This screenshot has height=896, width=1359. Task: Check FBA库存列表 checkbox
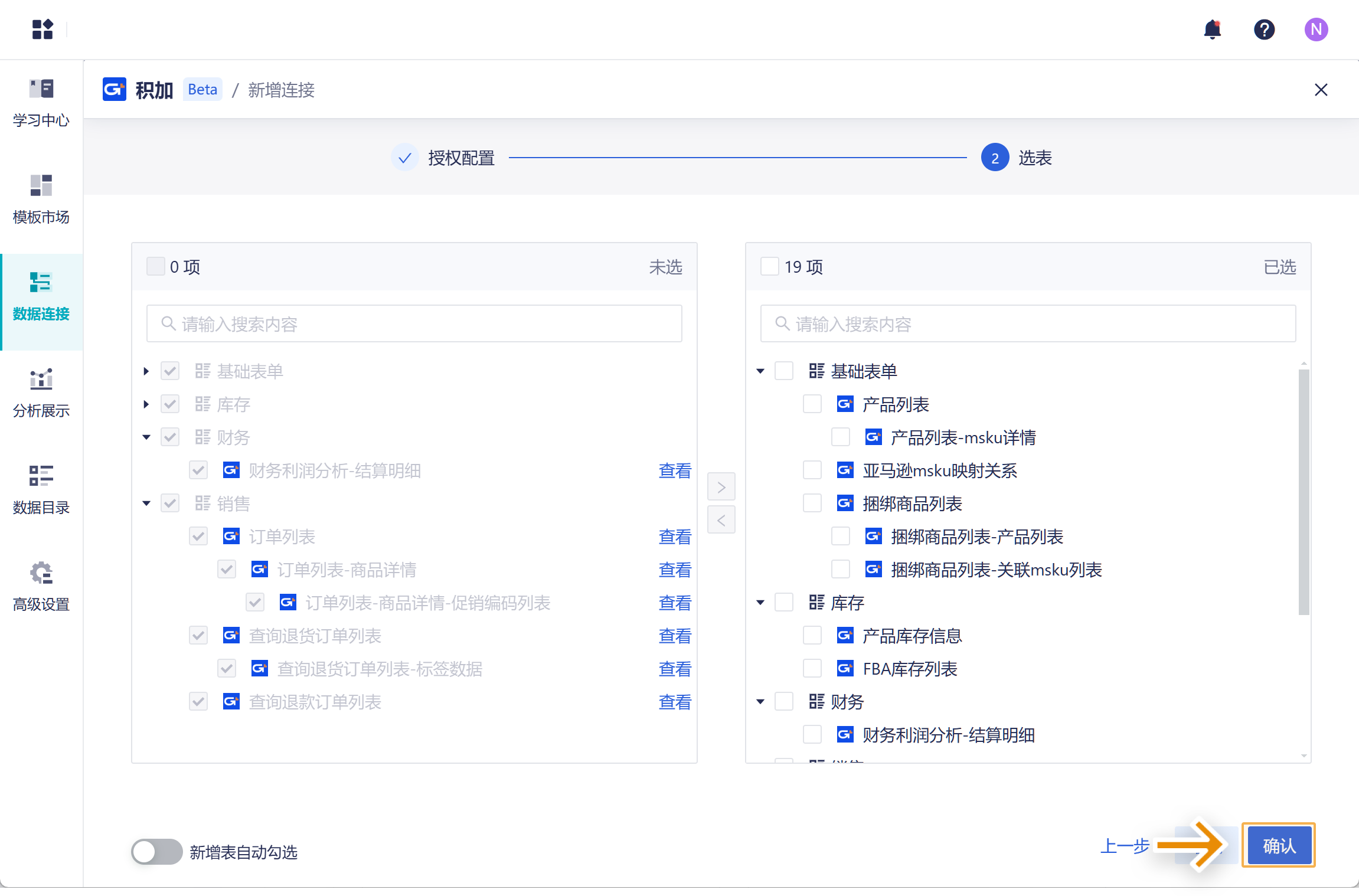tap(812, 669)
